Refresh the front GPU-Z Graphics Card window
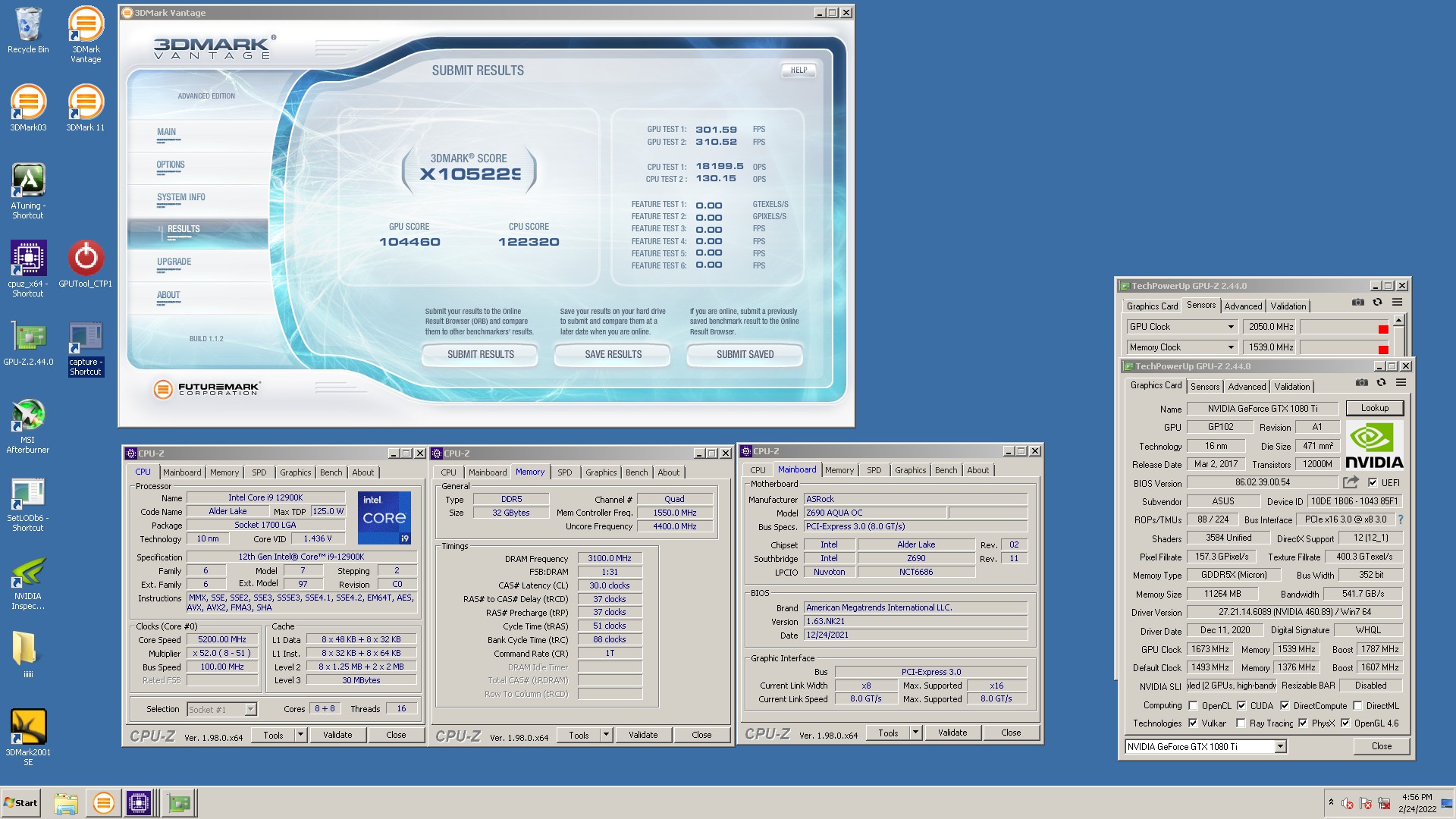The height and width of the screenshot is (819, 1456). [x=1381, y=383]
